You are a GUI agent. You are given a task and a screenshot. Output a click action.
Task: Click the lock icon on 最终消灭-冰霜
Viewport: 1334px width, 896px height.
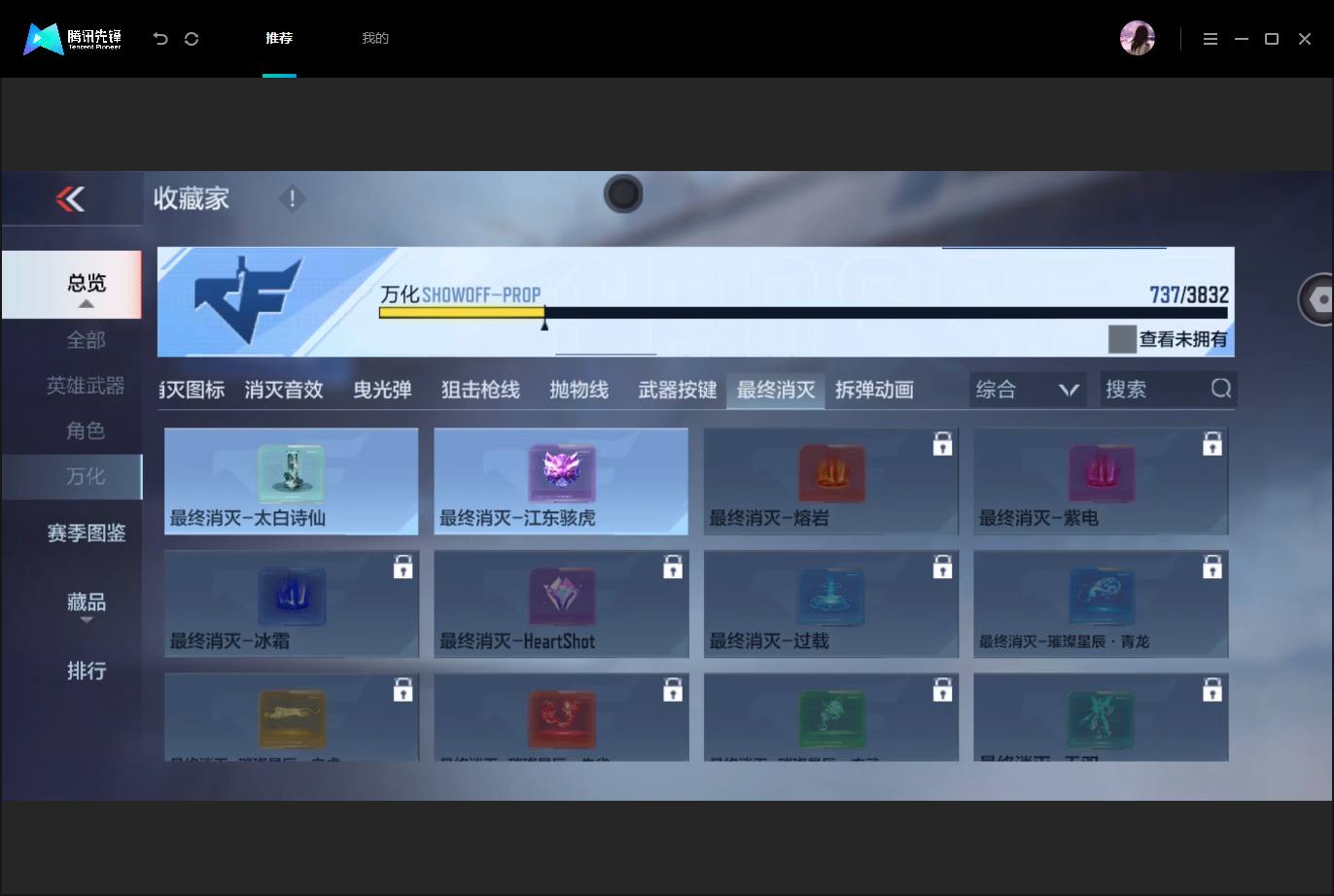pyautogui.click(x=403, y=568)
